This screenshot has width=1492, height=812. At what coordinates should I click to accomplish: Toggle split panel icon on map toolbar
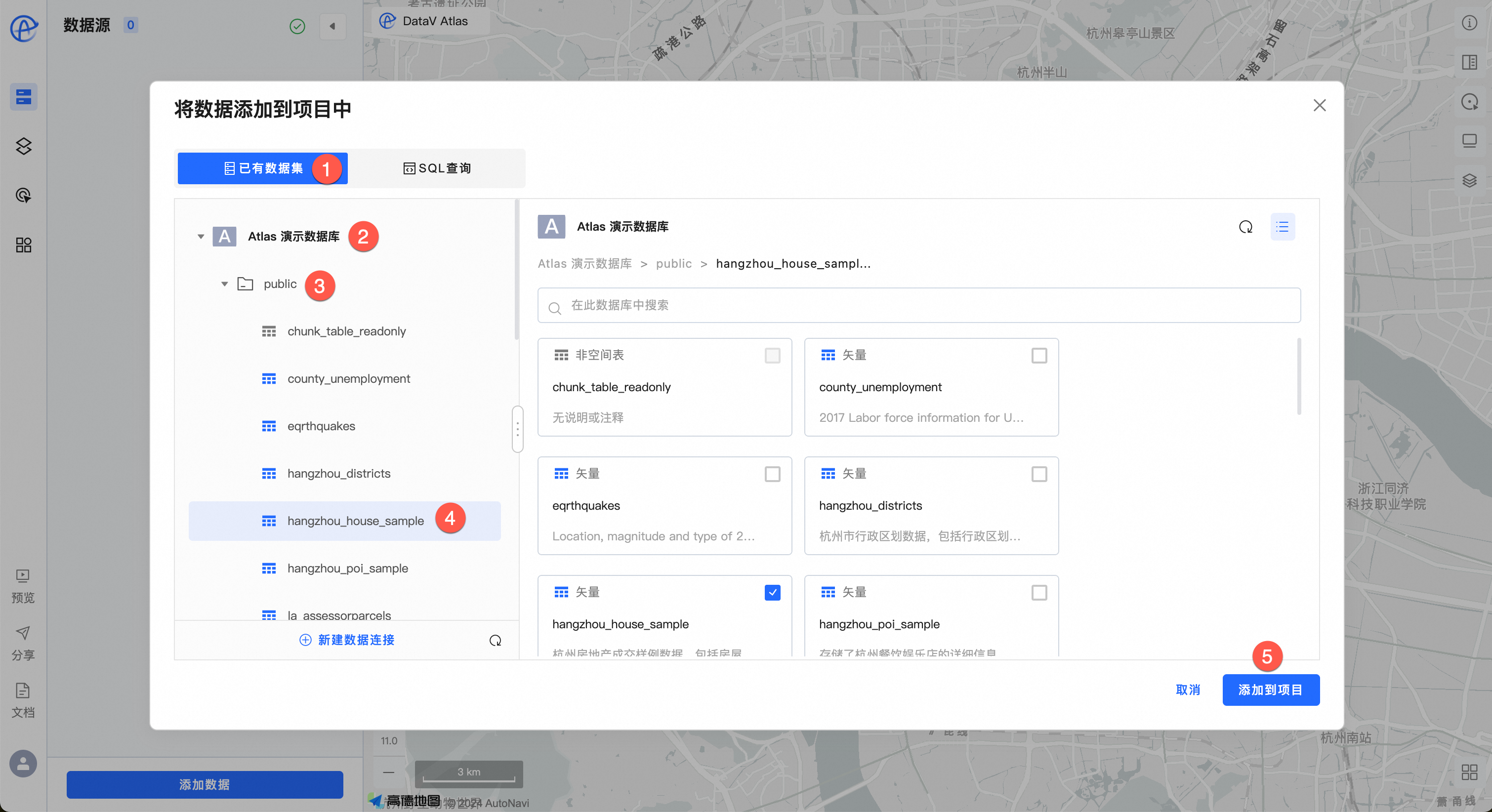1469,62
